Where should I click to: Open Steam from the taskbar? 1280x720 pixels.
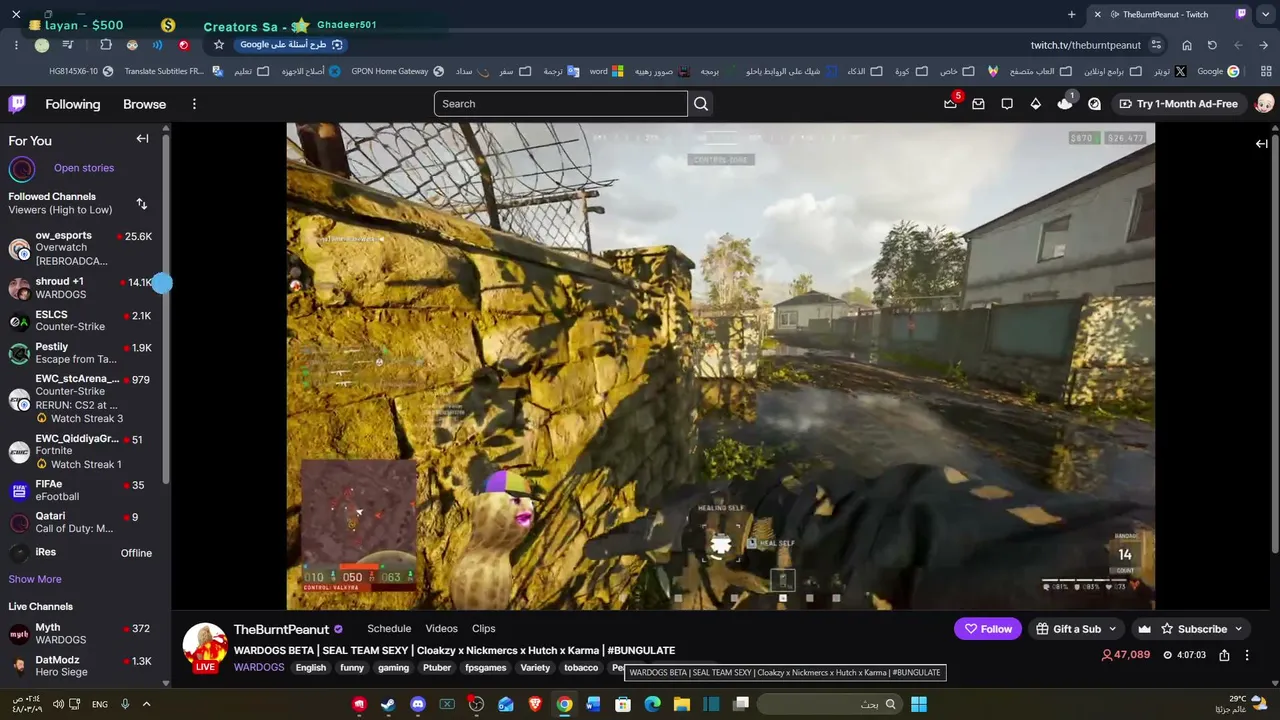[x=388, y=704]
